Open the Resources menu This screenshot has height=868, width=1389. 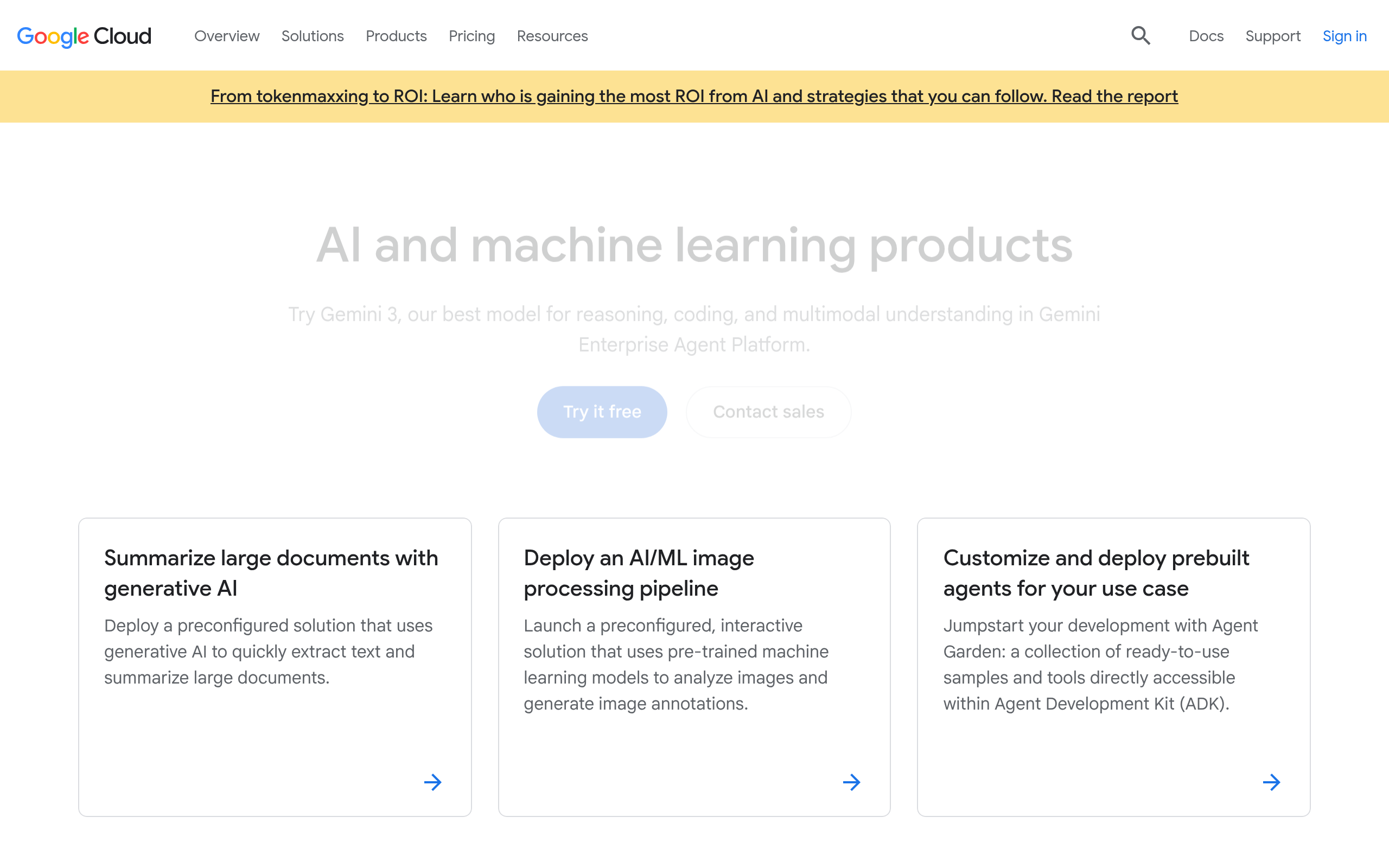(552, 36)
